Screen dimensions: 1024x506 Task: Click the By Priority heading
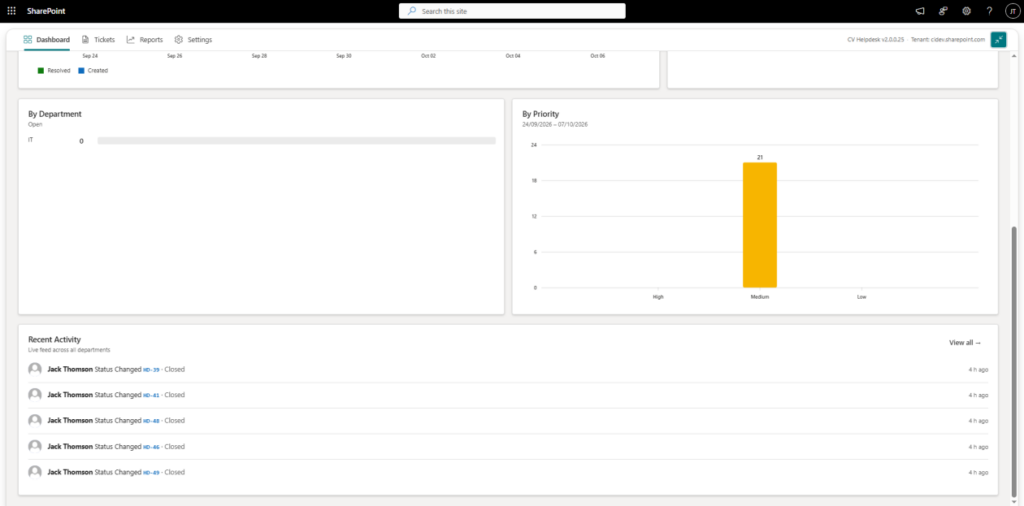[540, 114]
